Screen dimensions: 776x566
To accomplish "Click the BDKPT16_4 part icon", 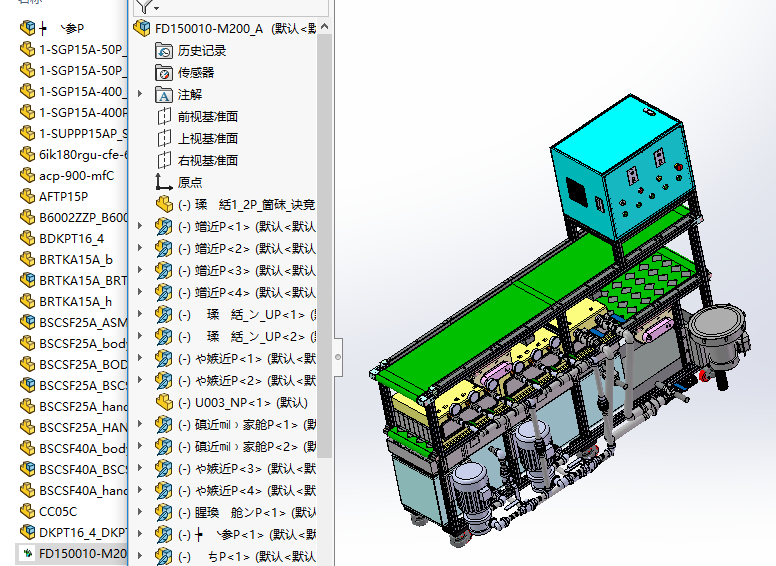I will (28, 238).
